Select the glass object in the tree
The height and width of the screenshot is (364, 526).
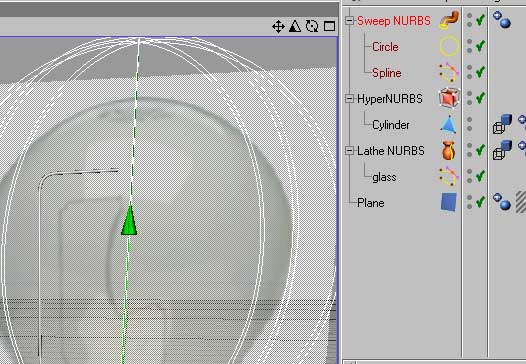pos(384,177)
